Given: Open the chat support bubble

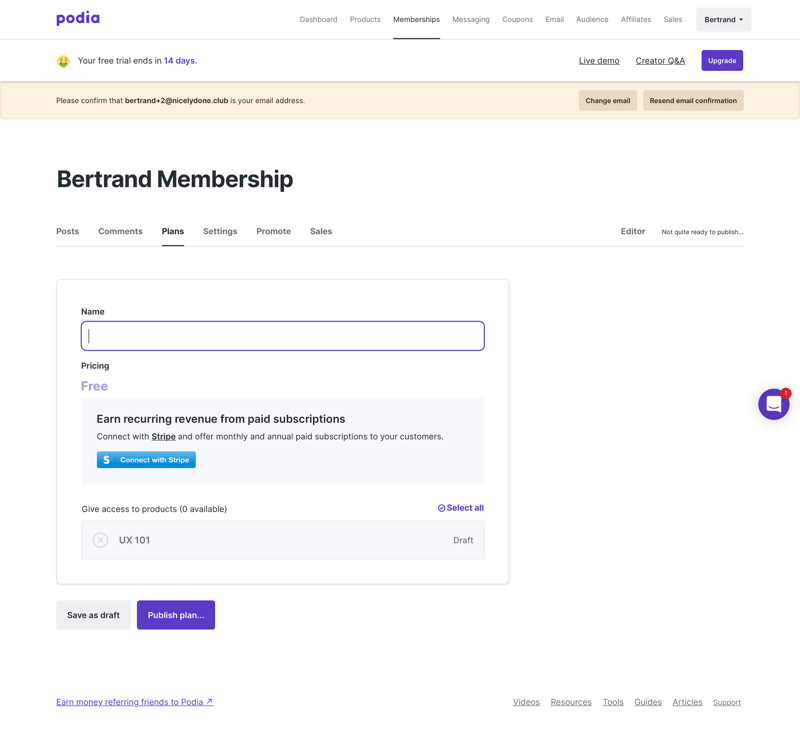Looking at the screenshot, I should (x=773, y=404).
